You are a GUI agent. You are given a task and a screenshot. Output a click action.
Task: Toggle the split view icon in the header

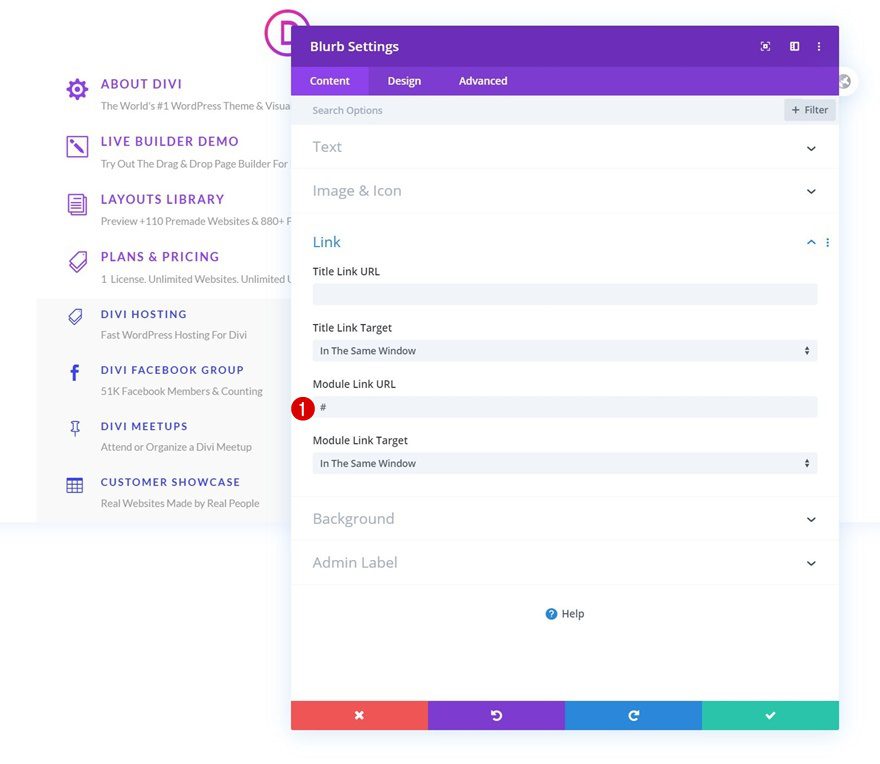point(793,46)
